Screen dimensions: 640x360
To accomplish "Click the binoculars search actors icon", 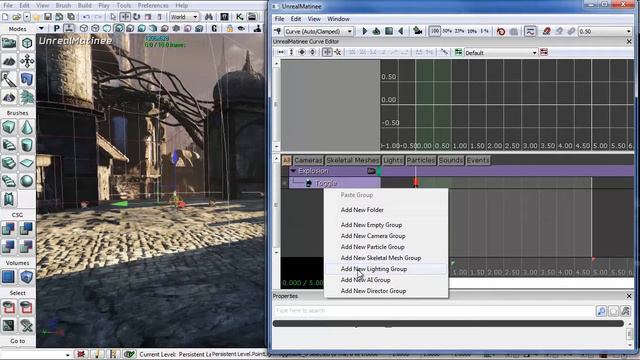I will click(209, 17).
